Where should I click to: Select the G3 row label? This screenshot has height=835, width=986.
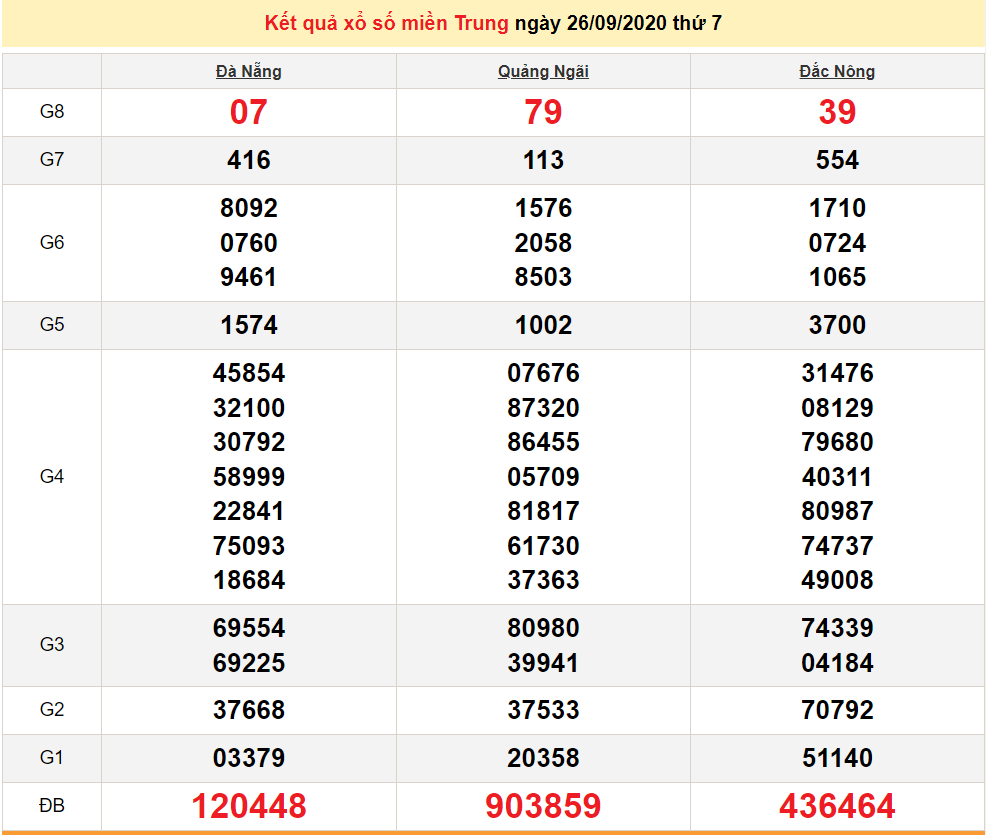(x=52, y=645)
